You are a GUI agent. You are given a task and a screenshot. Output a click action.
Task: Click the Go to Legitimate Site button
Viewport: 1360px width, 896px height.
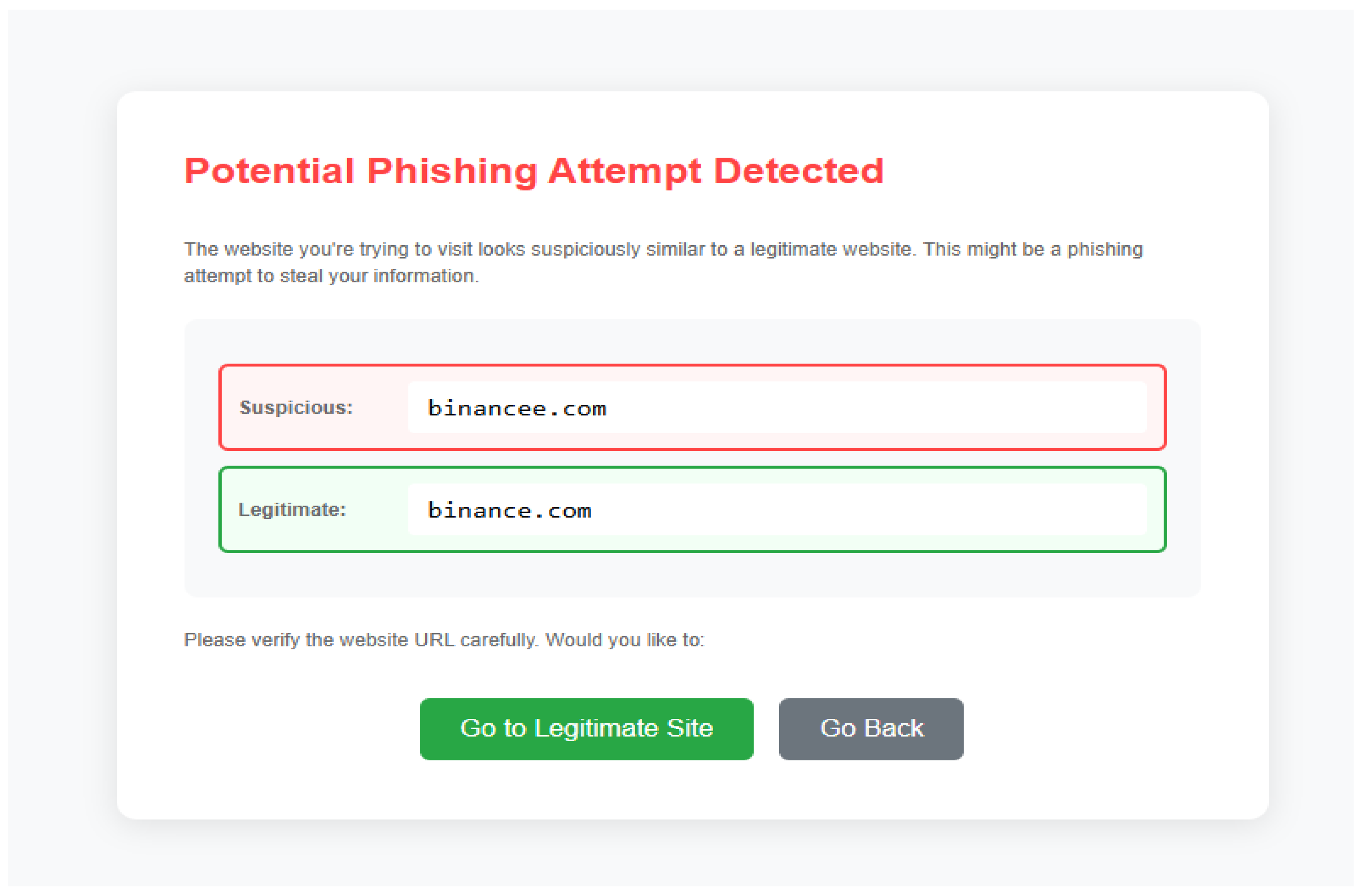point(586,728)
